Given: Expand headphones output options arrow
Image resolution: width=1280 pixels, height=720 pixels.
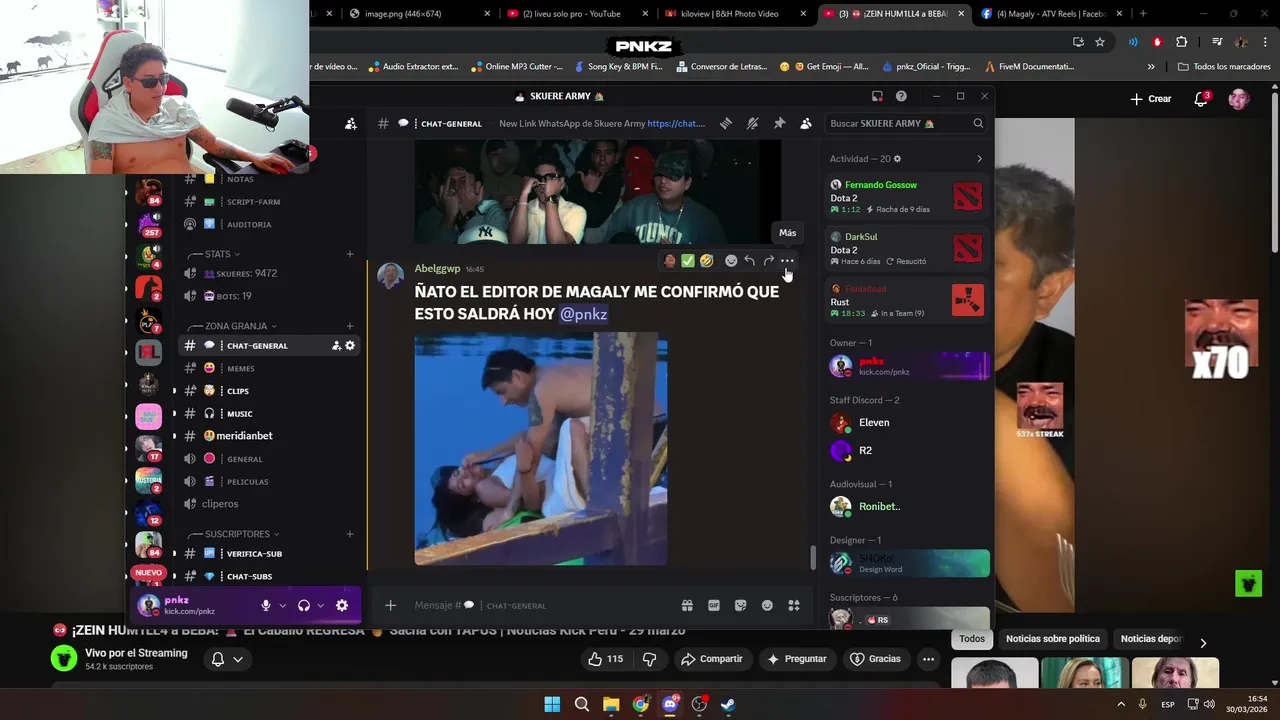Looking at the screenshot, I should pos(321,605).
